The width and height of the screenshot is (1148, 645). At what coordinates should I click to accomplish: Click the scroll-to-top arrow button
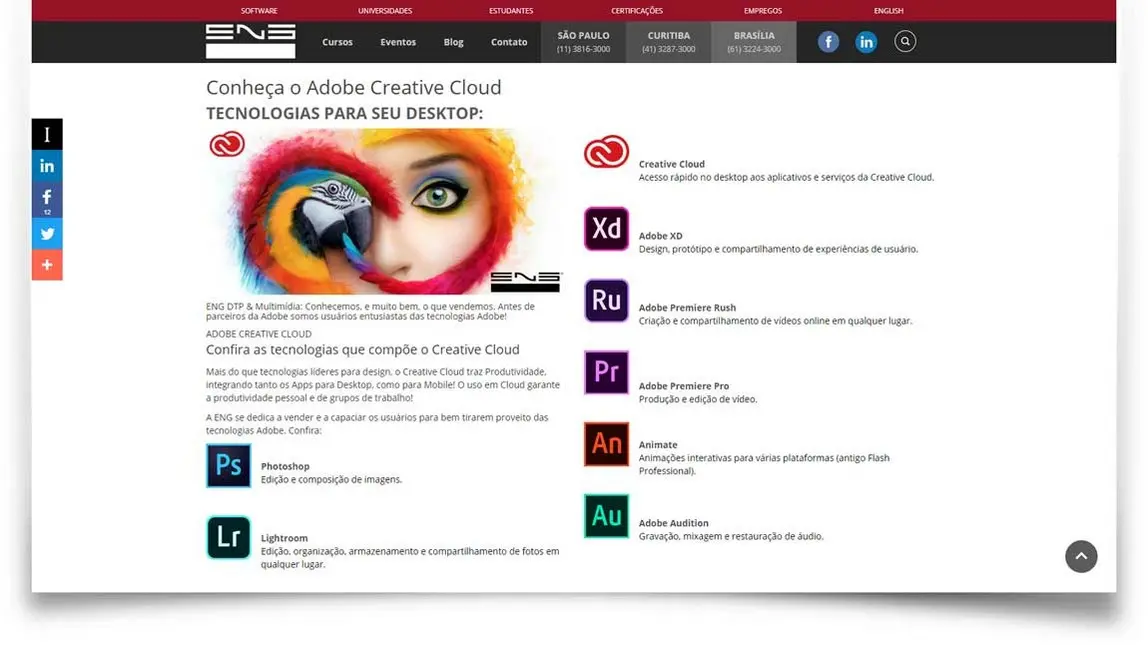(1081, 556)
